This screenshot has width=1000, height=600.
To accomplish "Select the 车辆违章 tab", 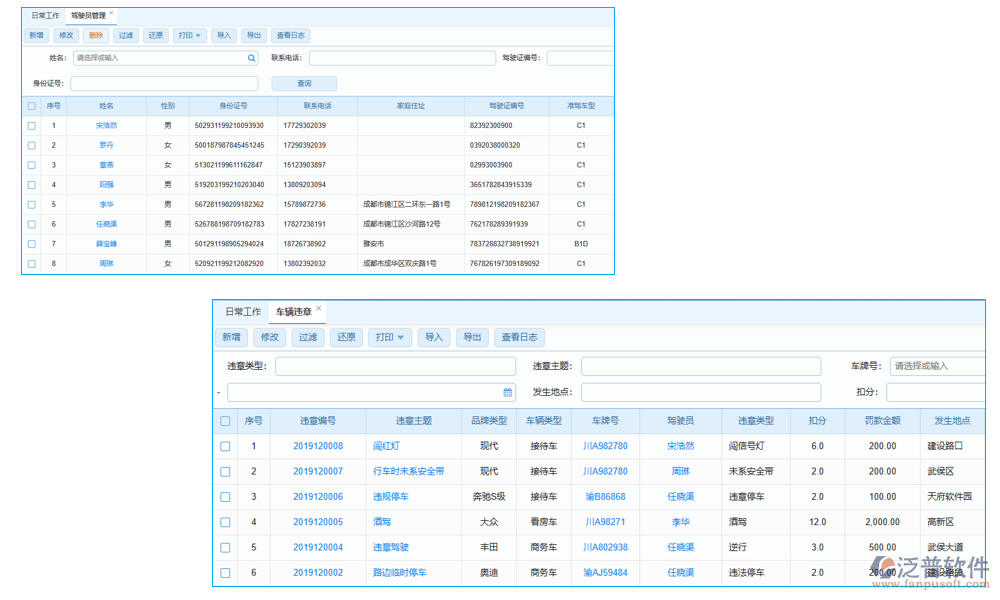I will pyautogui.click(x=294, y=312).
